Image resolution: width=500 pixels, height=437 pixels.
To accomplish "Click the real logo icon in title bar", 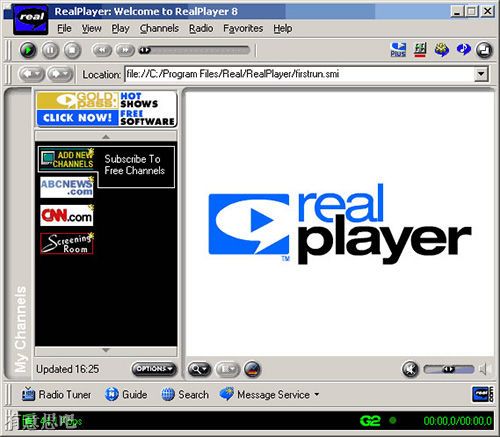I will click(31, 19).
